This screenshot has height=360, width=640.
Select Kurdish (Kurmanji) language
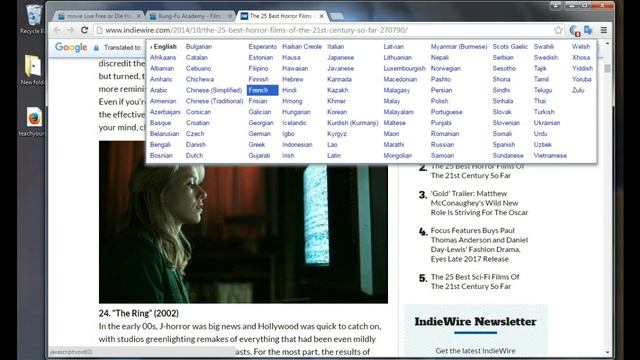(x=353, y=123)
